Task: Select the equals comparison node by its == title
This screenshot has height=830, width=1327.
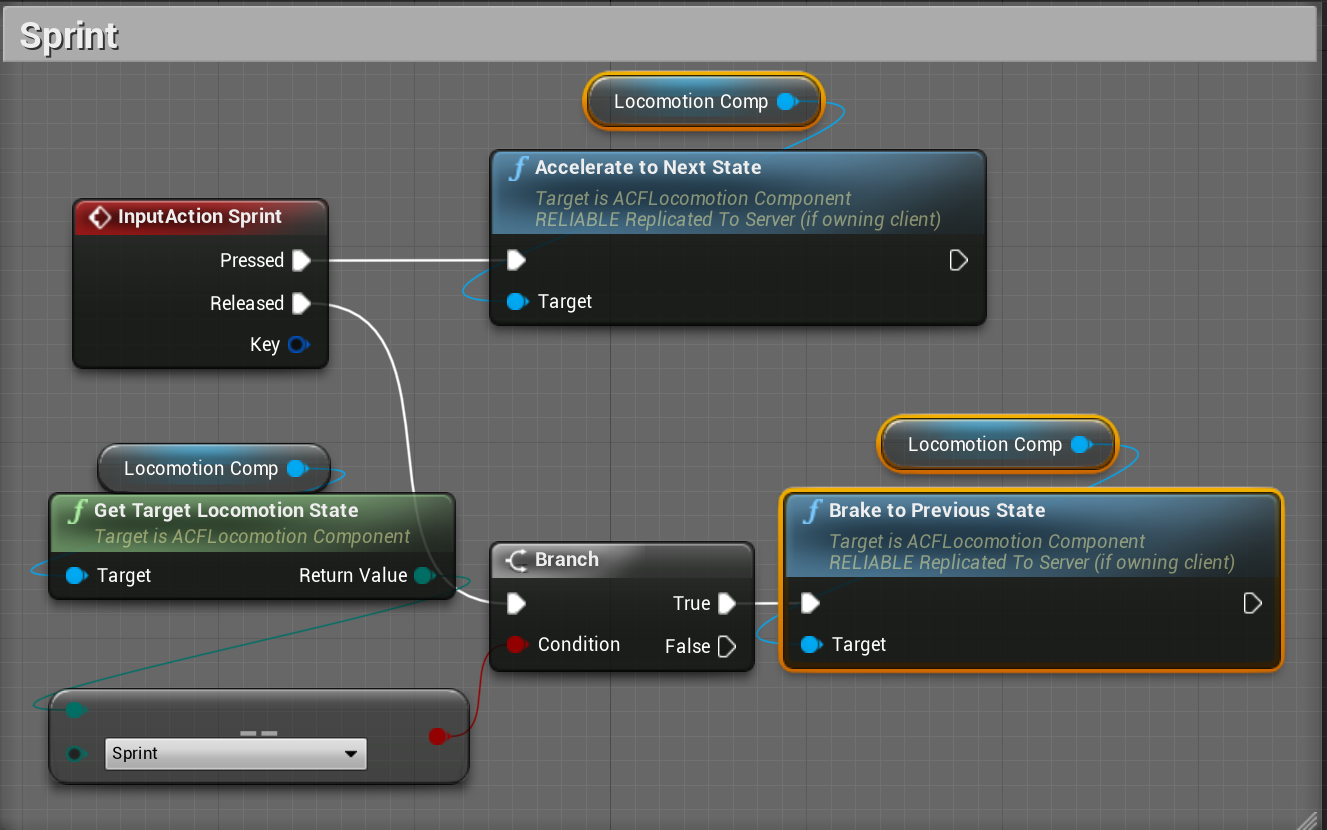Action: [x=259, y=733]
